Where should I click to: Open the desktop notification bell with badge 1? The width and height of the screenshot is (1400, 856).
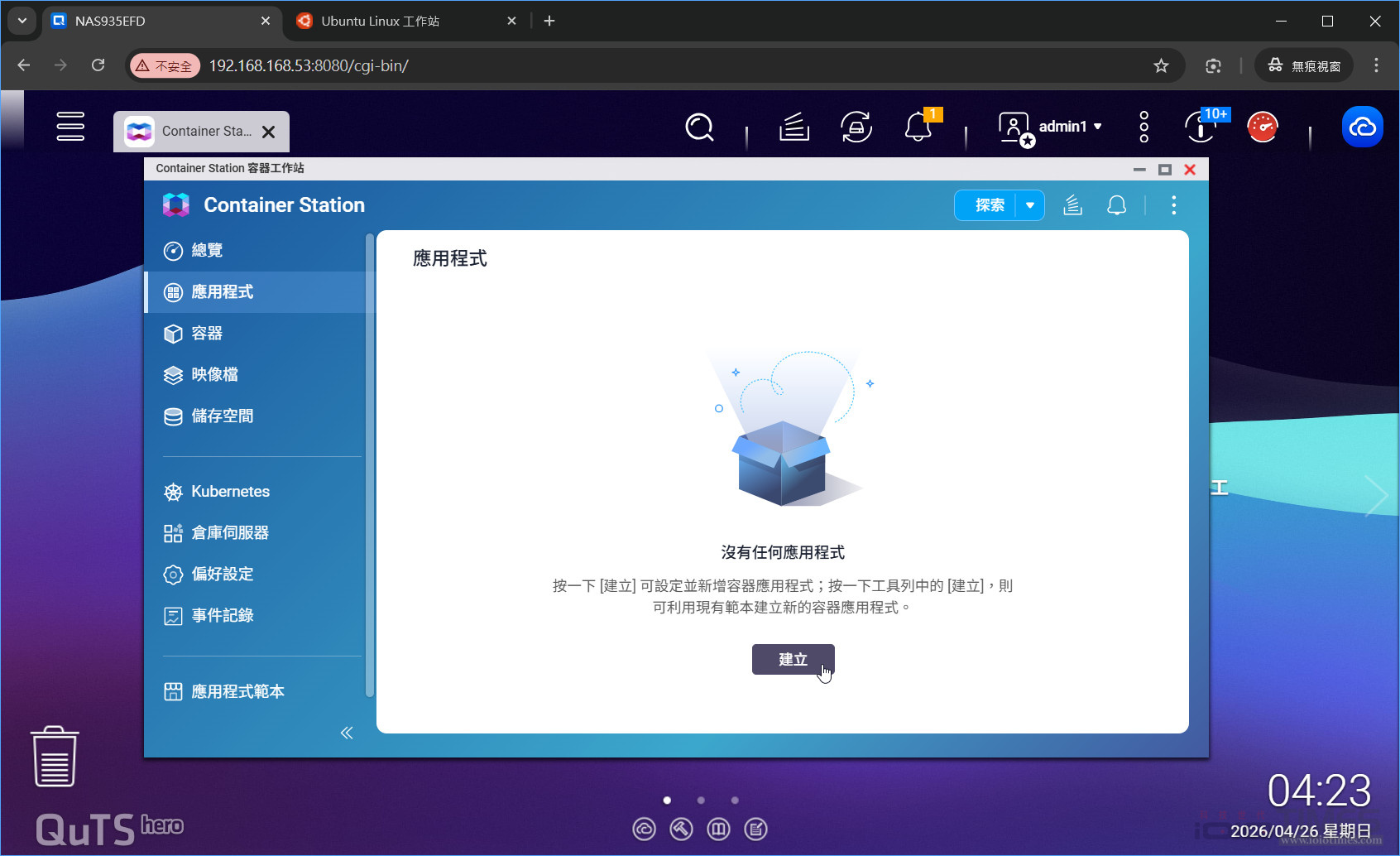917,127
